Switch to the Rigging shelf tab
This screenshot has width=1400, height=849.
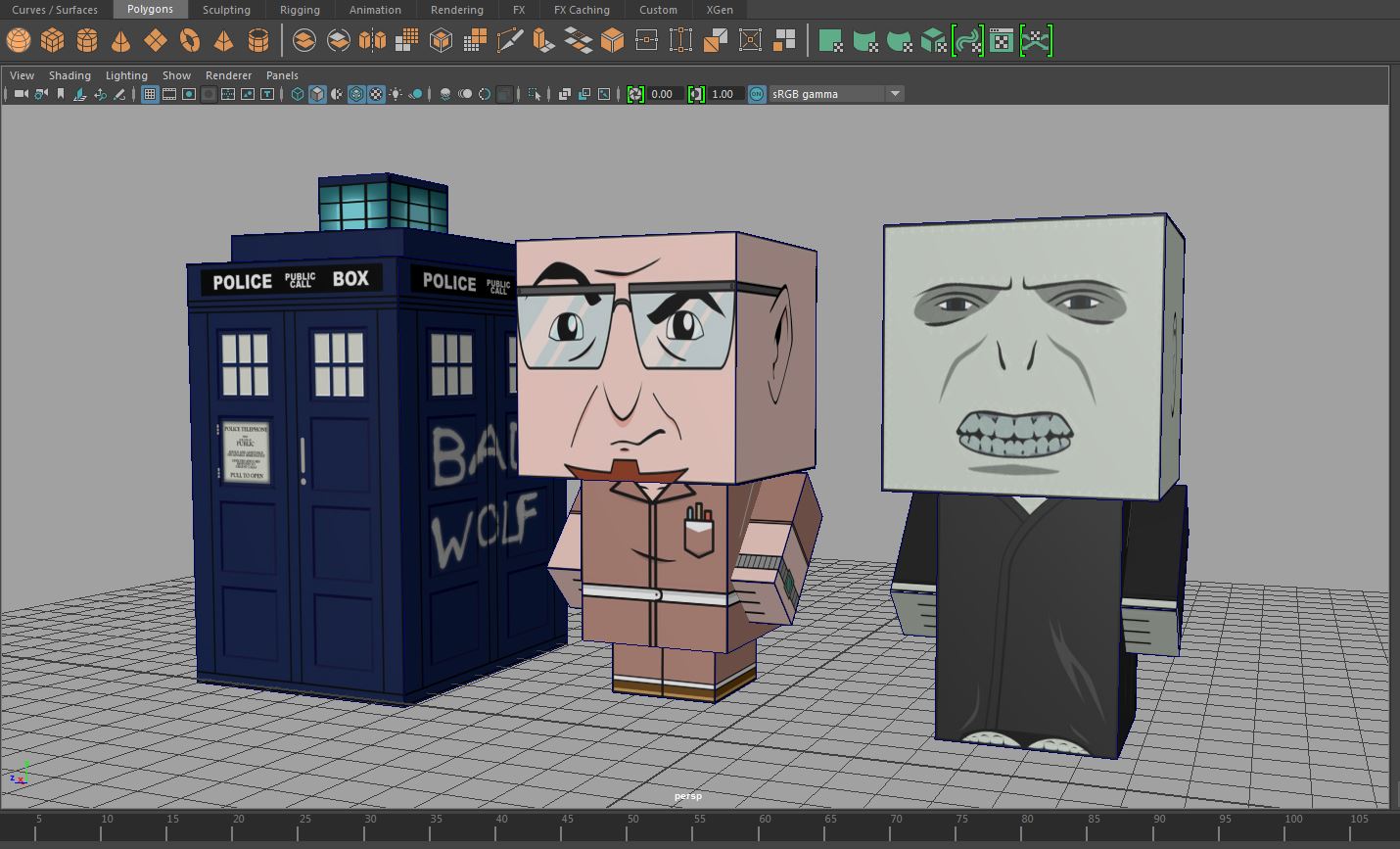[x=300, y=10]
